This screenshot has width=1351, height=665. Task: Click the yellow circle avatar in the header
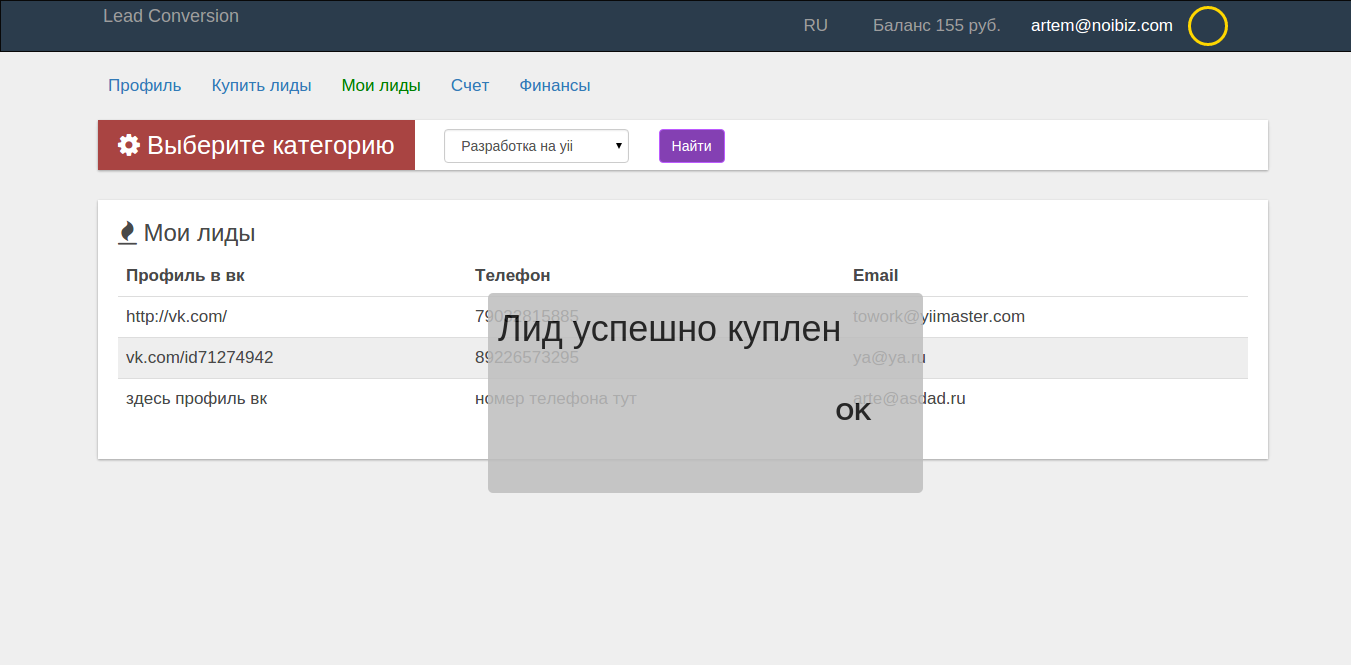coord(1207,26)
